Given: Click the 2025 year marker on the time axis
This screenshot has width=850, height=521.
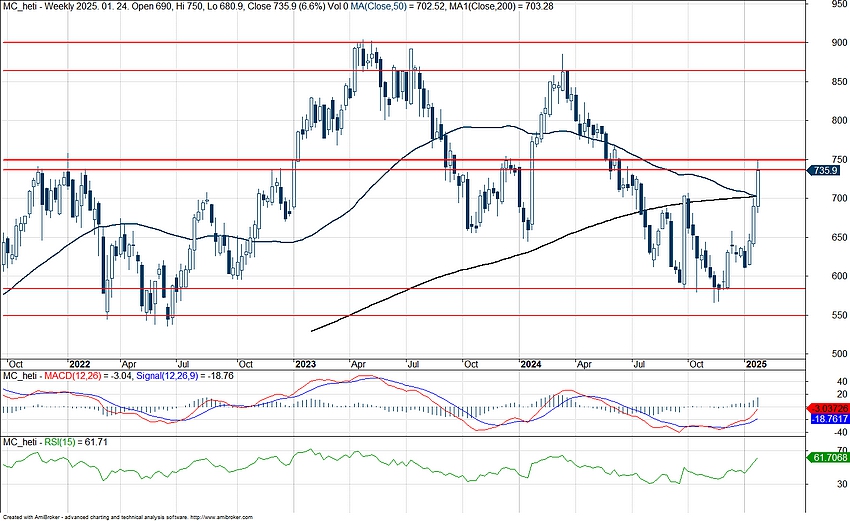Looking at the screenshot, I should coord(757,364).
